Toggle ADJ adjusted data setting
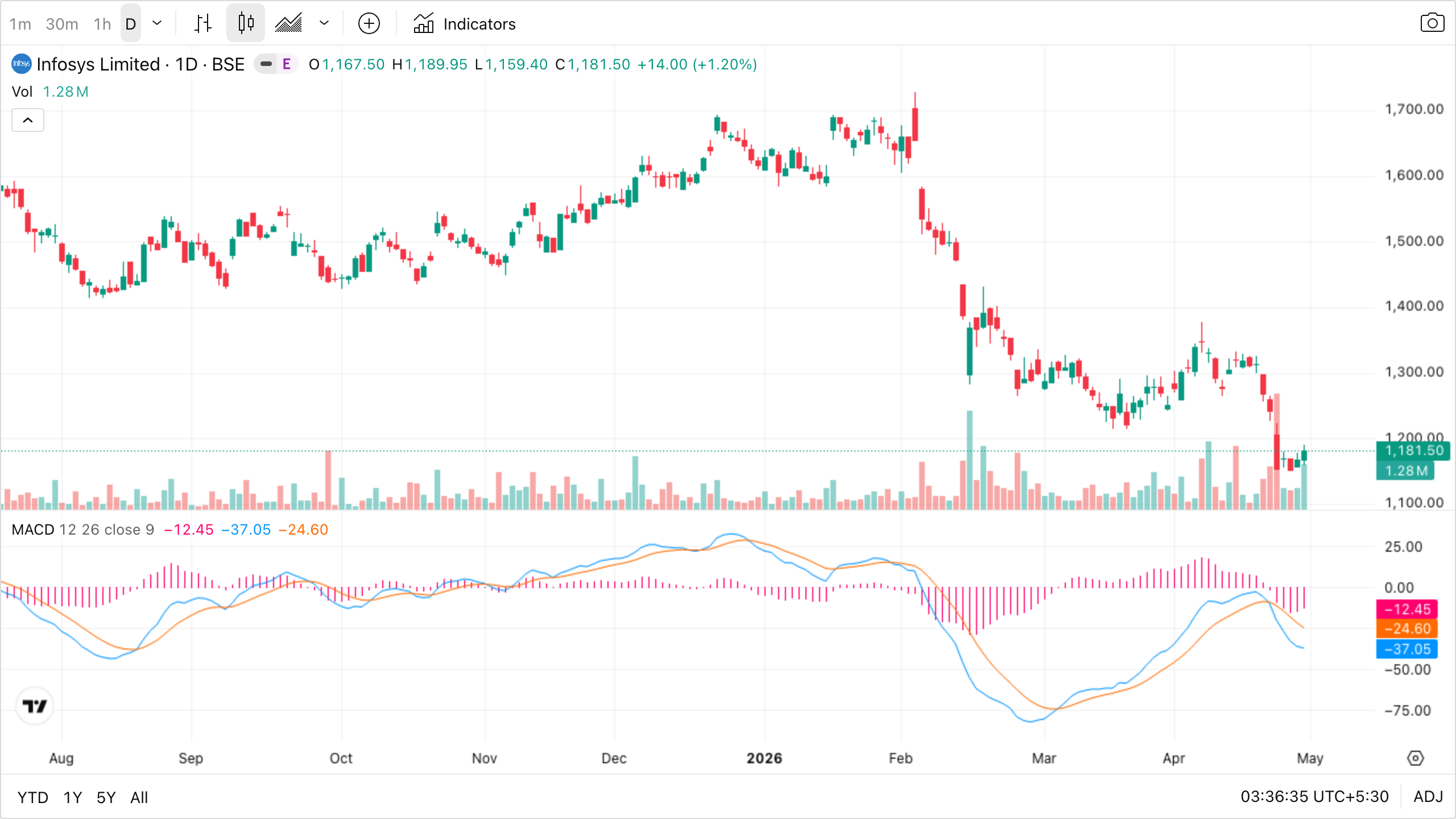Viewport: 1456px width, 819px height. (x=1428, y=796)
